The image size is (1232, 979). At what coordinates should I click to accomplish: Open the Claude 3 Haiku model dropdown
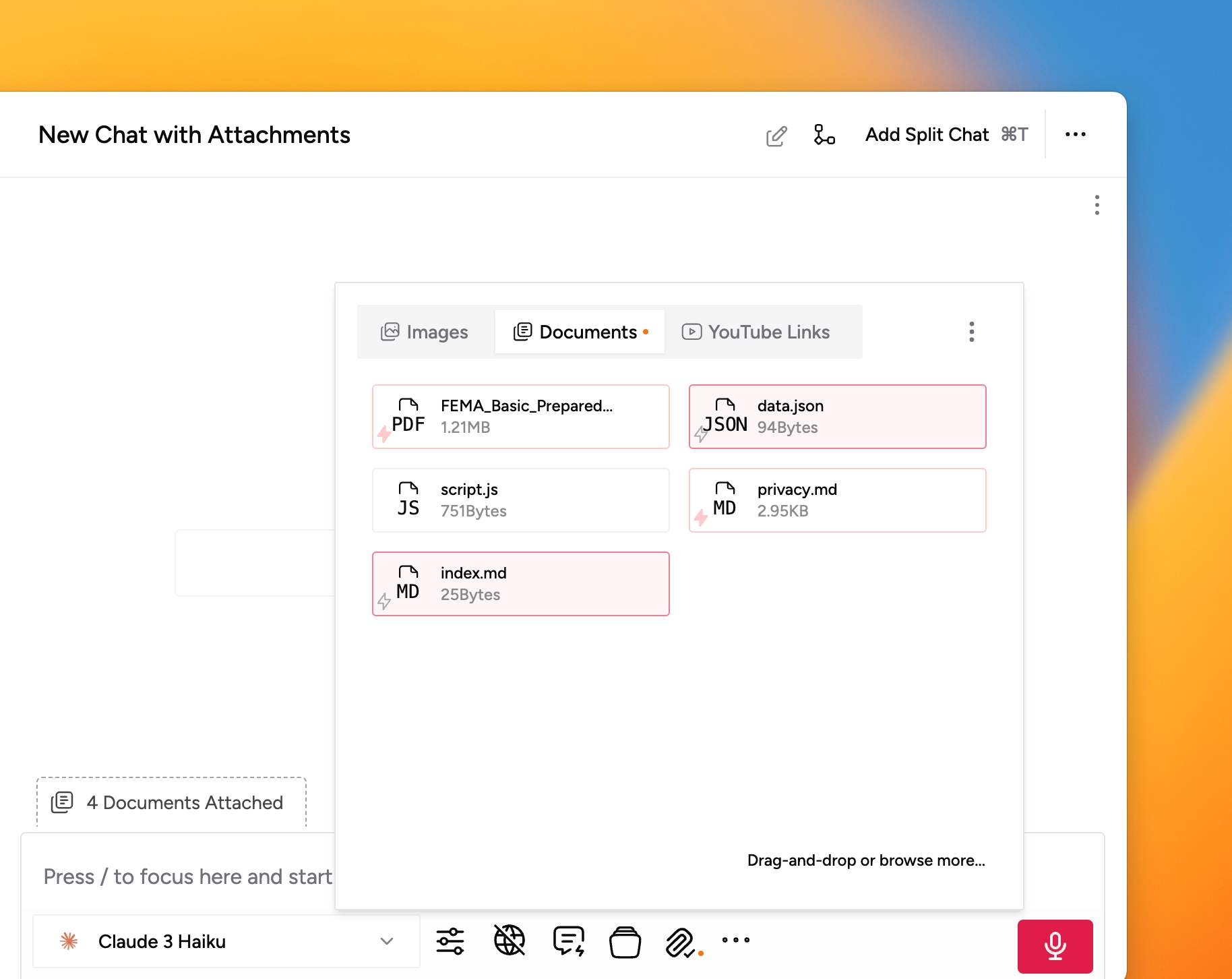tap(226, 941)
